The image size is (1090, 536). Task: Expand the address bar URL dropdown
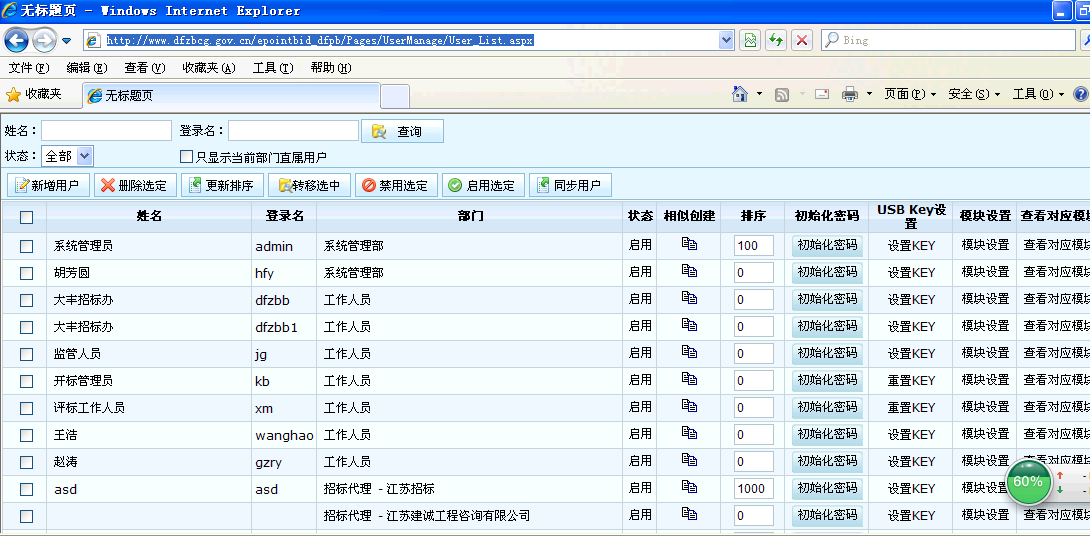coord(726,40)
